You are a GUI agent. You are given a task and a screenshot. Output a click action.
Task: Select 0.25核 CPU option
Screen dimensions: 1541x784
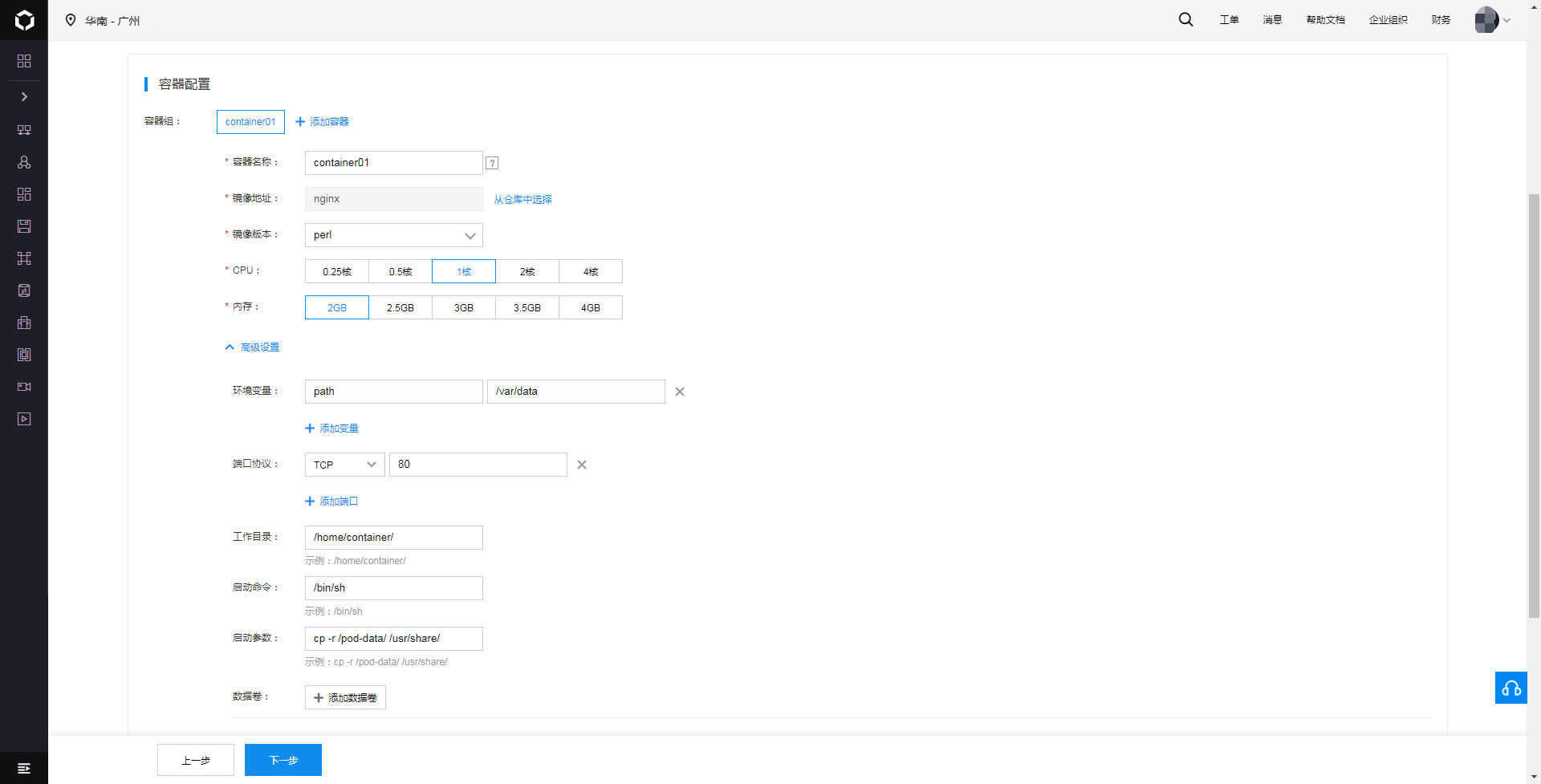click(x=337, y=271)
